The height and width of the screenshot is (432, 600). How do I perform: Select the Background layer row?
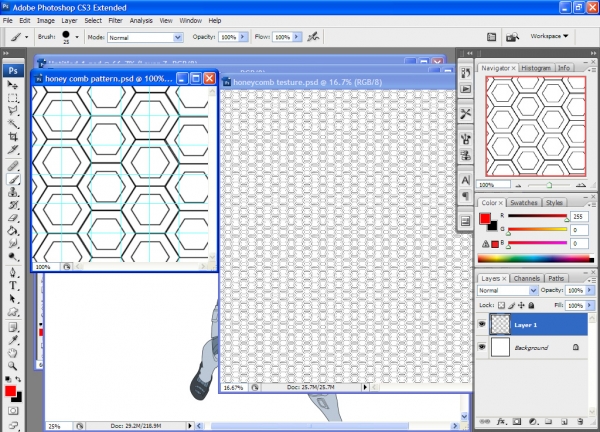532,347
